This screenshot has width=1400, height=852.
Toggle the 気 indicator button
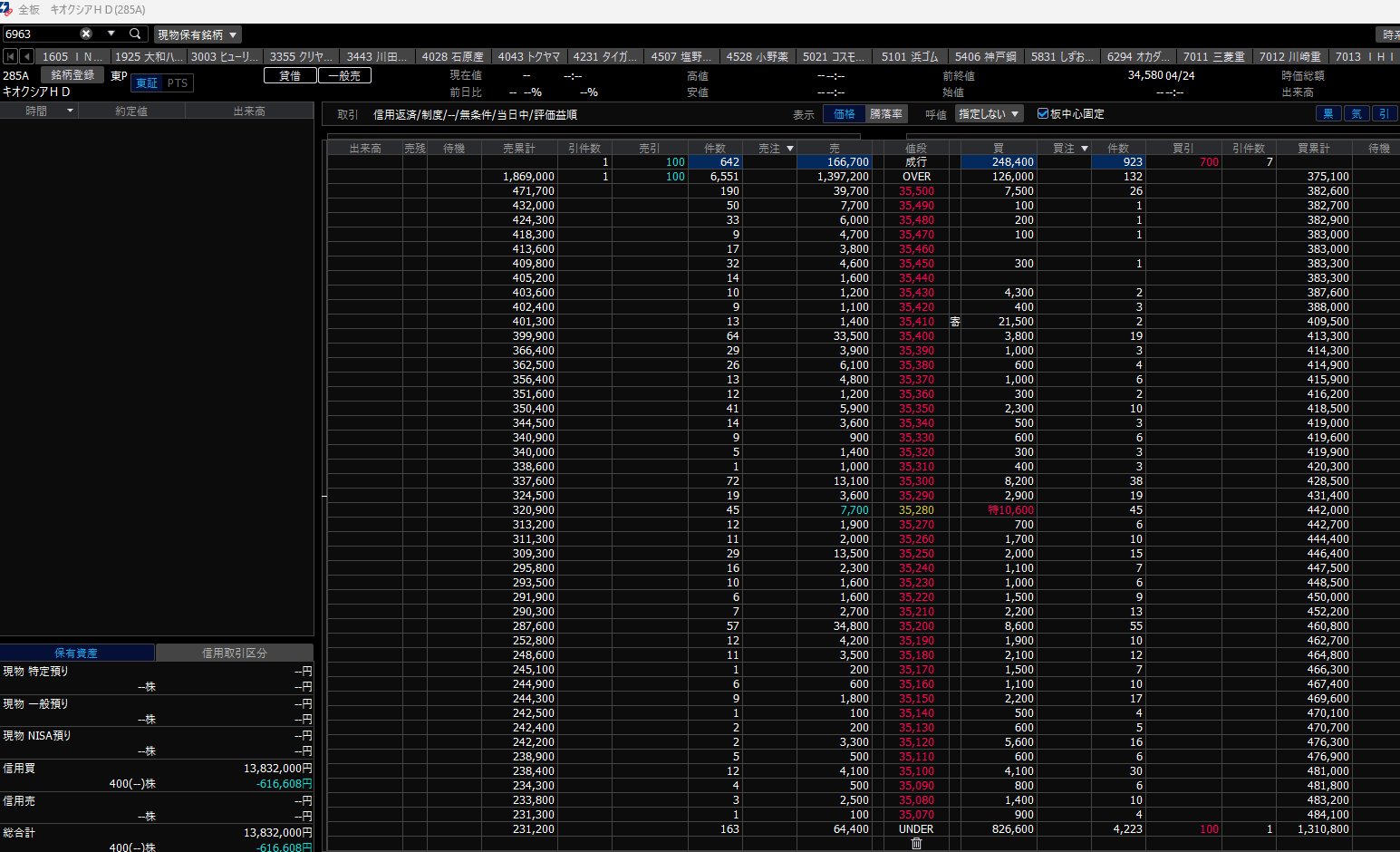1357,114
